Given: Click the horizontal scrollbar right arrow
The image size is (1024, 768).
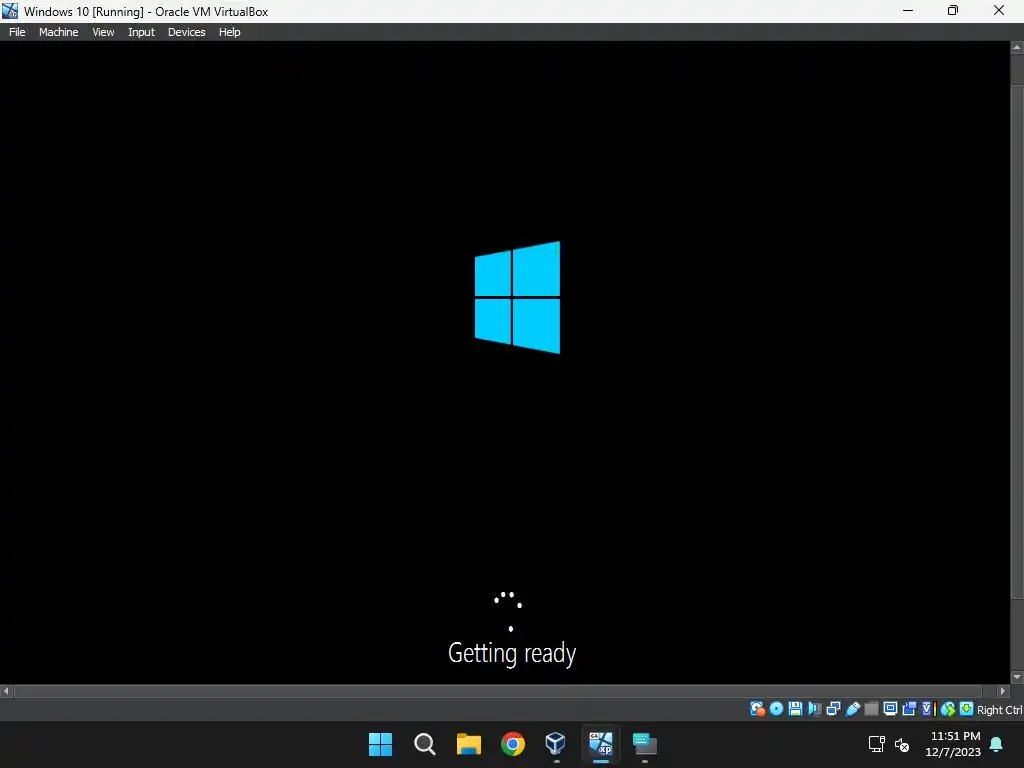Looking at the screenshot, I should pos(1003,691).
